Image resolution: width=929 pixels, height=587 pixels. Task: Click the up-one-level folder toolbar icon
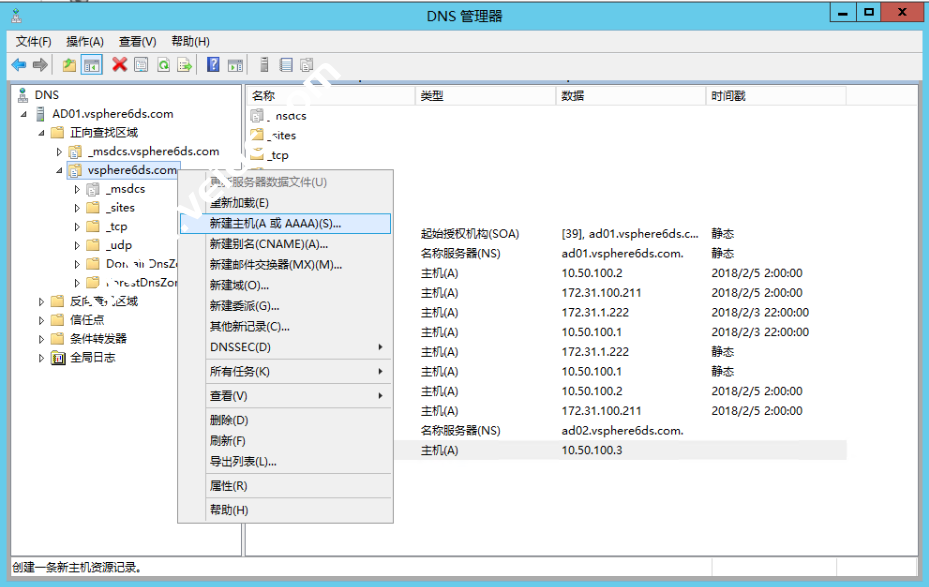(68, 64)
